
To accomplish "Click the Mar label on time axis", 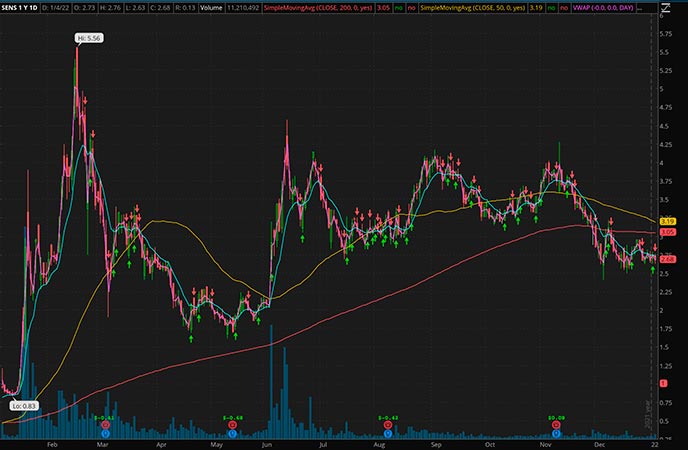I will pos(102,444).
